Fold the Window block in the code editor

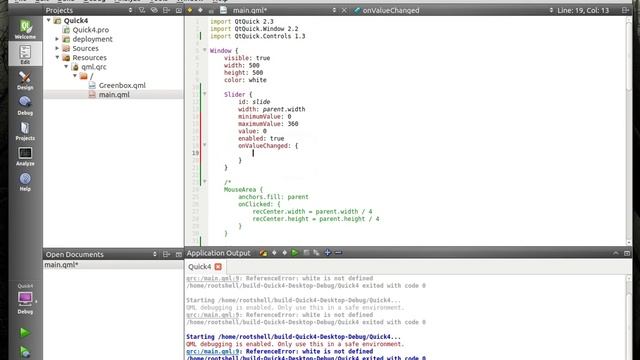click(205, 50)
